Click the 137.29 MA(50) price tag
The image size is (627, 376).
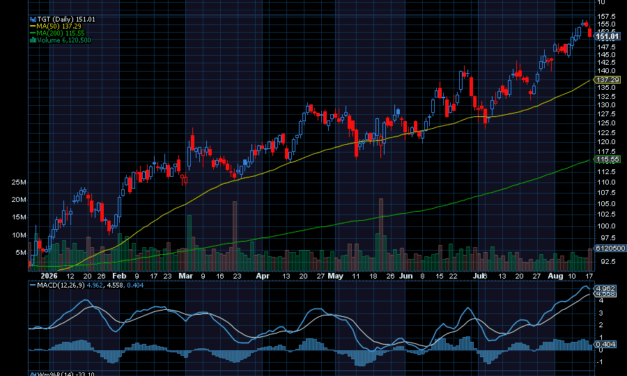607,80
